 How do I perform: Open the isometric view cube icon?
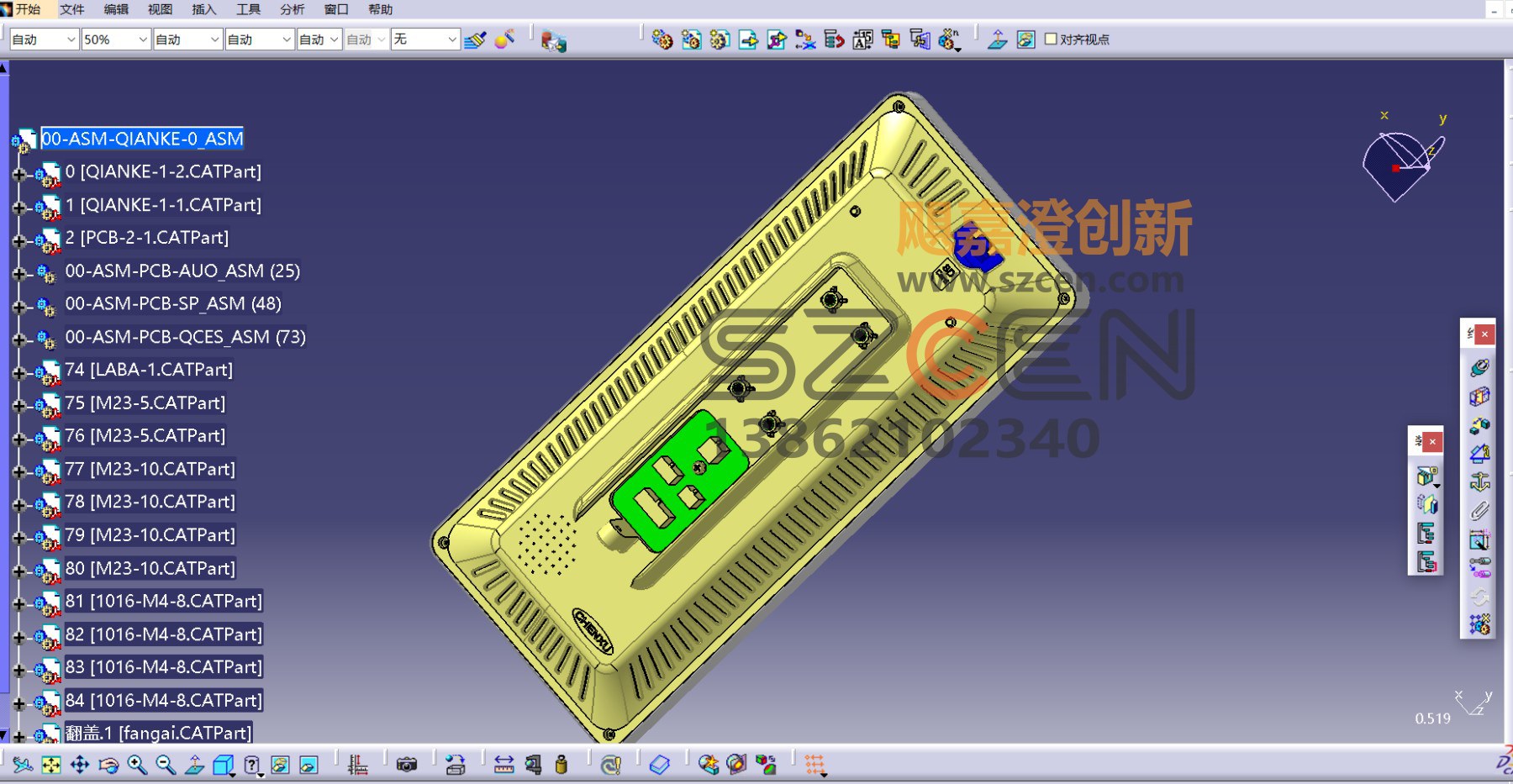tap(224, 764)
